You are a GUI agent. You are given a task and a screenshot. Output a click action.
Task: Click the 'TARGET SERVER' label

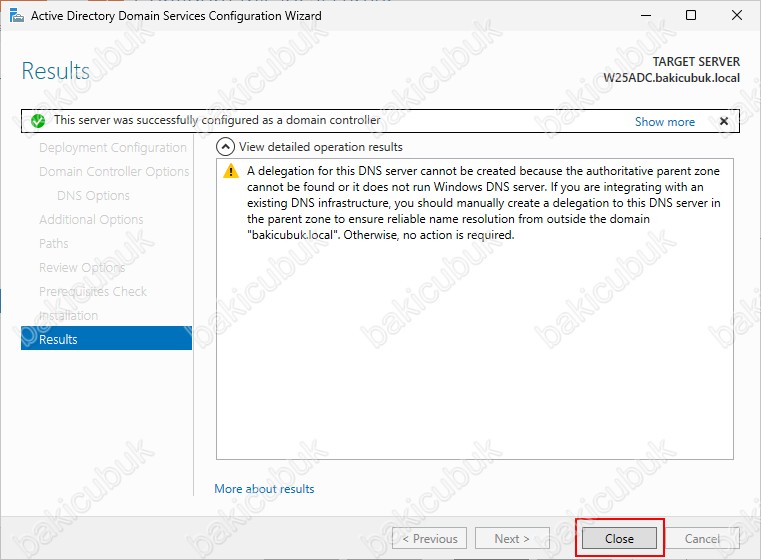tap(696, 62)
